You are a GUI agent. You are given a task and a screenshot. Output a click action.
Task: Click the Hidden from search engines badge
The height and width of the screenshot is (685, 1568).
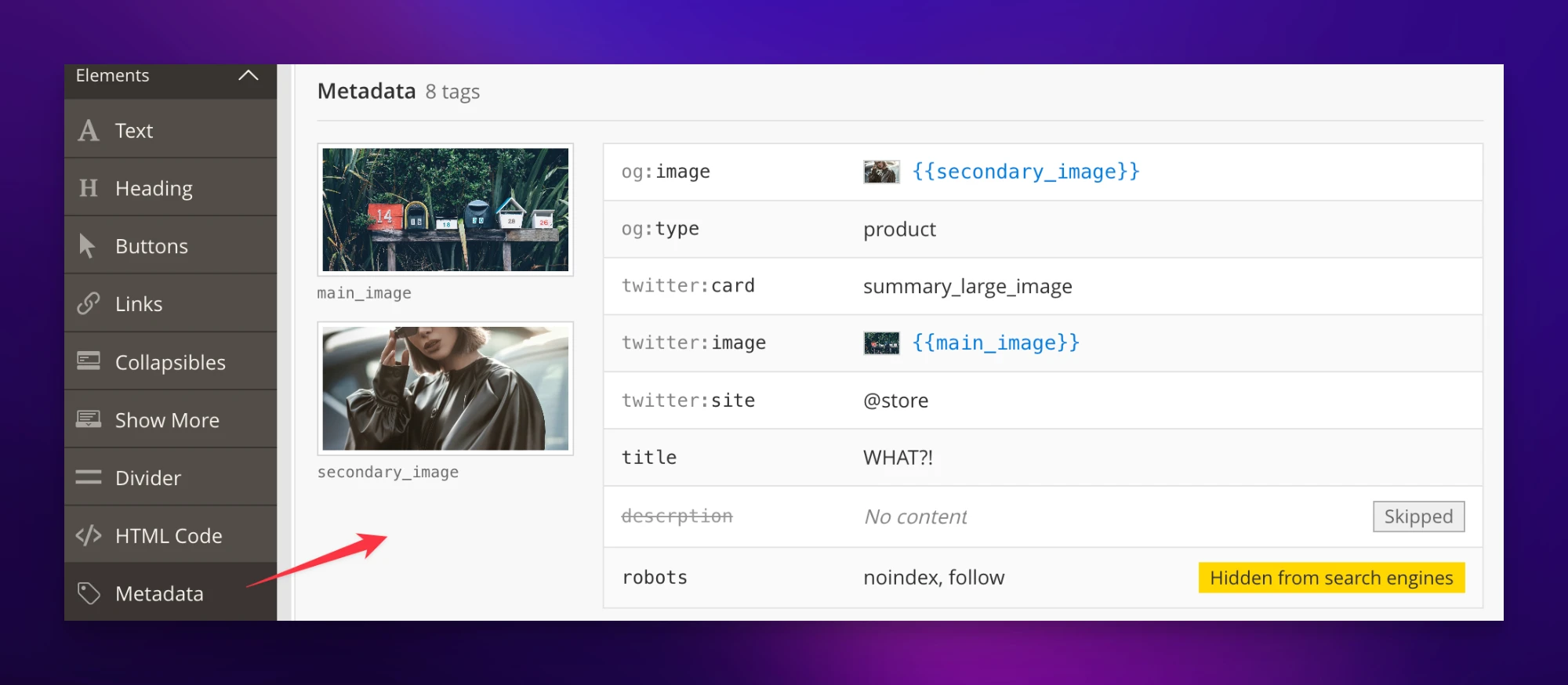[x=1331, y=578]
